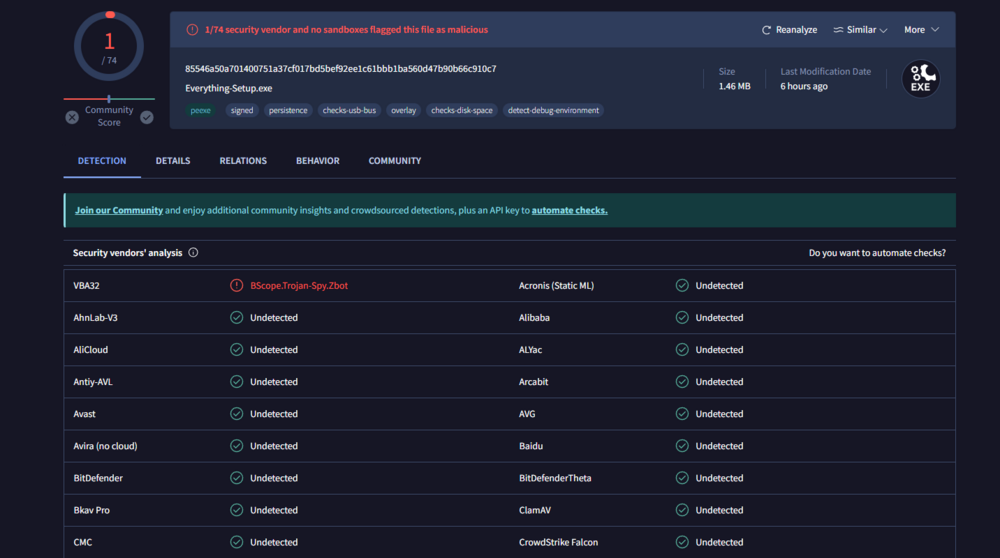Follow the Join our Community link
This screenshot has height=558, width=1000.
(x=119, y=210)
